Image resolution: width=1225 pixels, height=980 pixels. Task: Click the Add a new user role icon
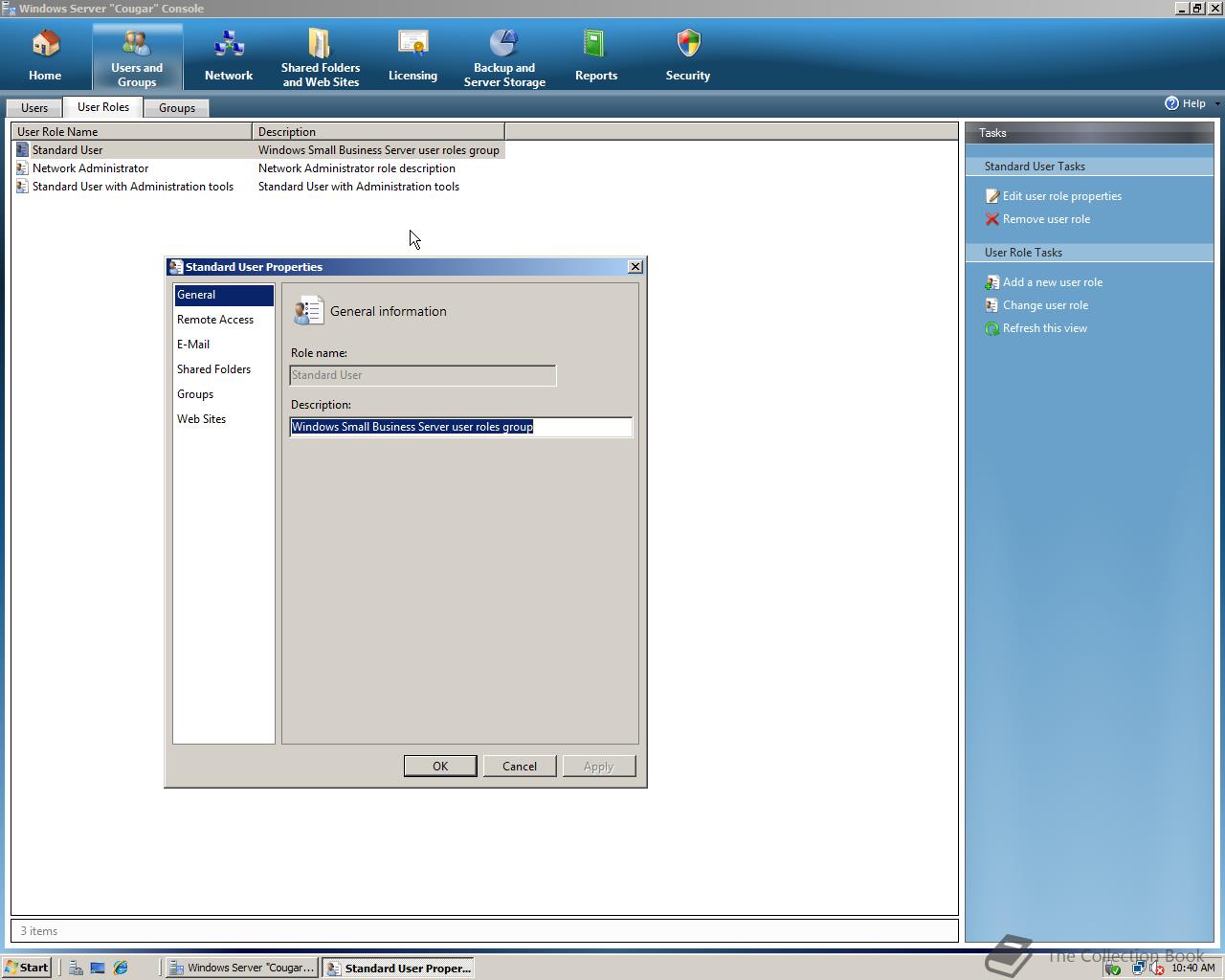tap(992, 282)
